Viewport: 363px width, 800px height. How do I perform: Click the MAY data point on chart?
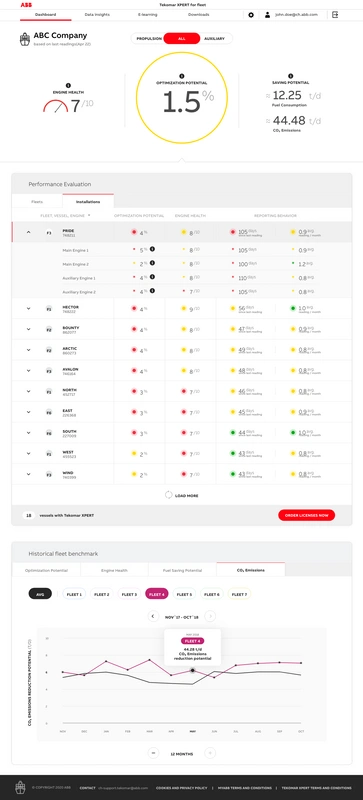coord(192,670)
